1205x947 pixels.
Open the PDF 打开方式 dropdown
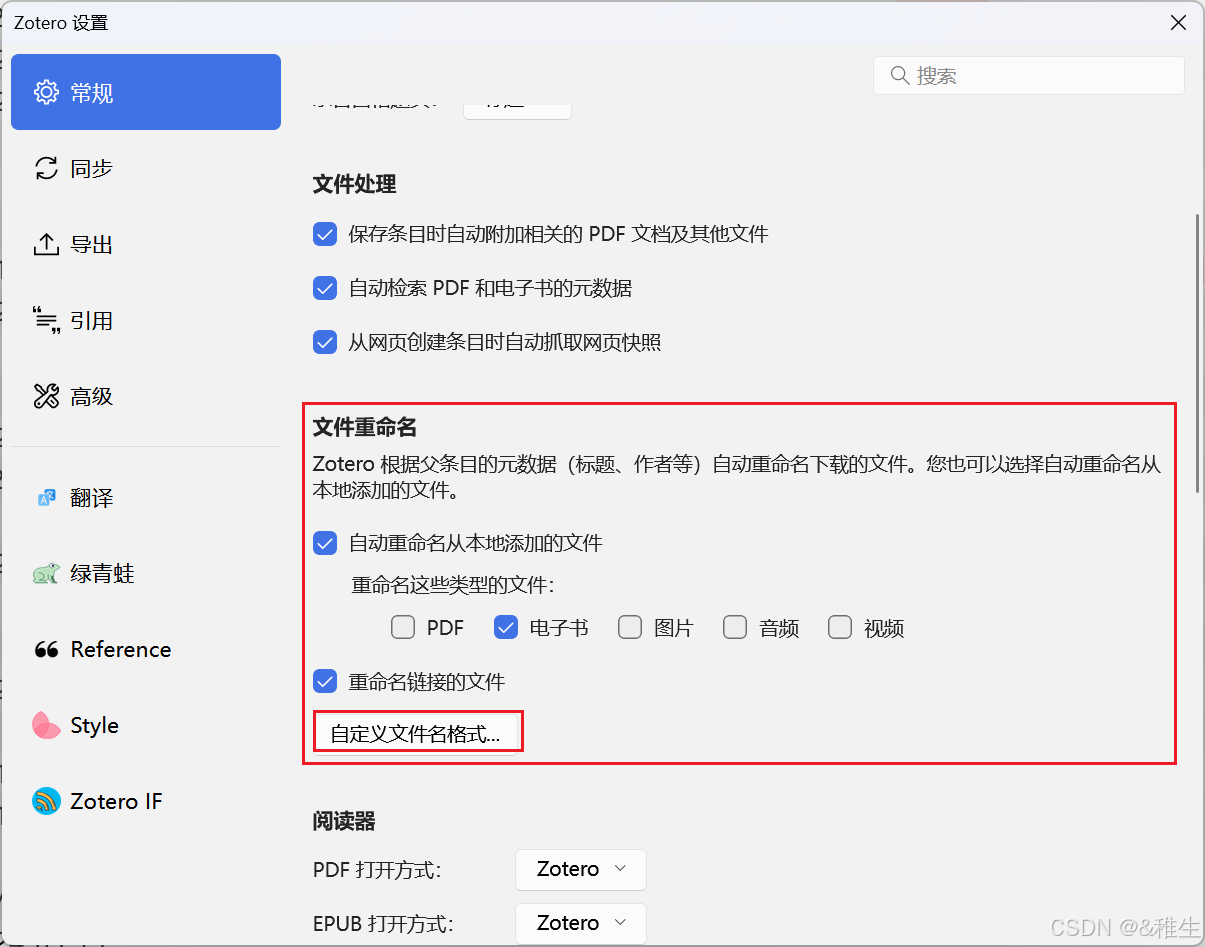coord(581,869)
